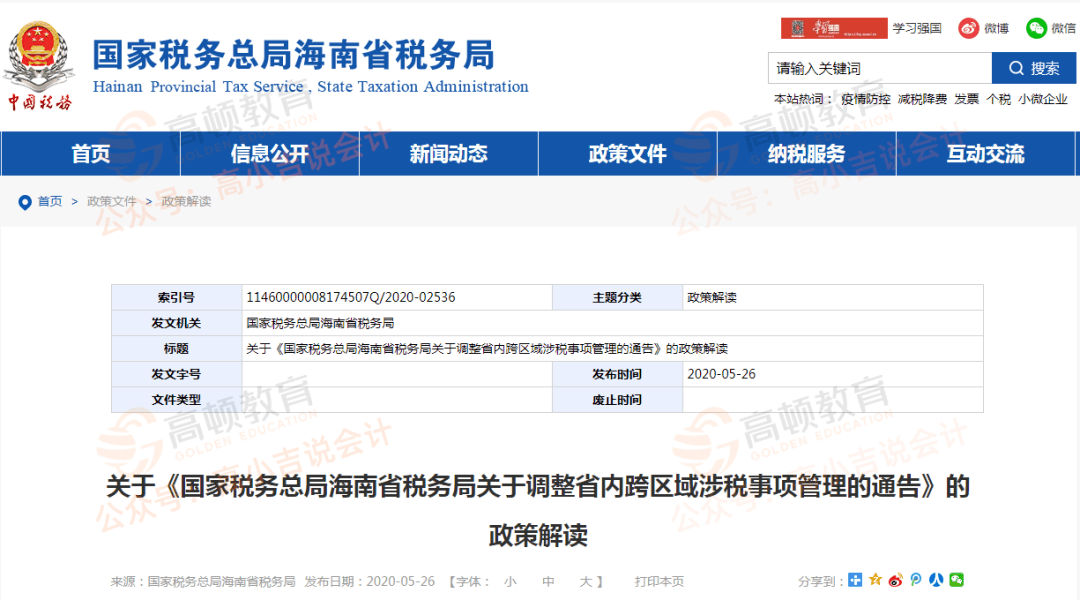1080x600 pixels.
Task: Select font size 大 for article text
Action: [x=584, y=580]
